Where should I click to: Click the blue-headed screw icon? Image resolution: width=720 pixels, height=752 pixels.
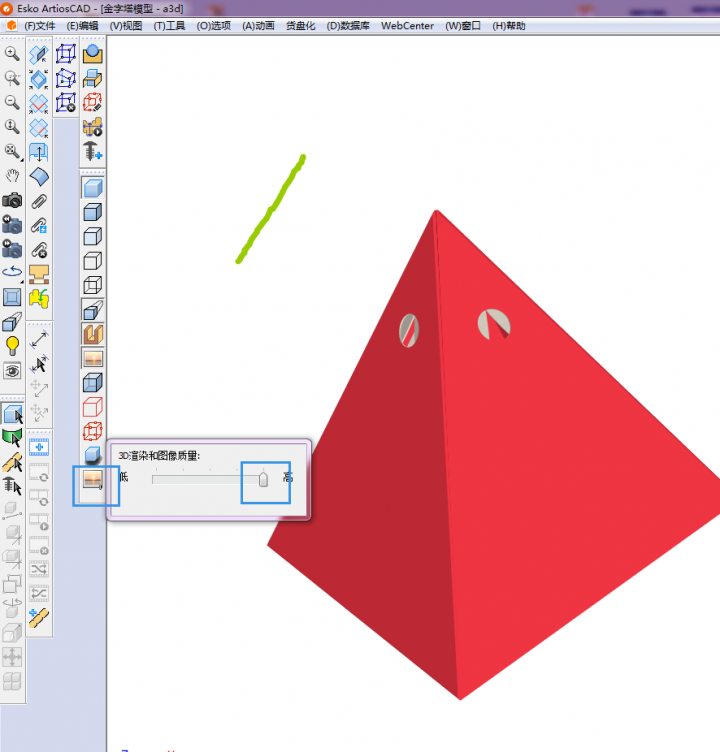tap(93, 152)
